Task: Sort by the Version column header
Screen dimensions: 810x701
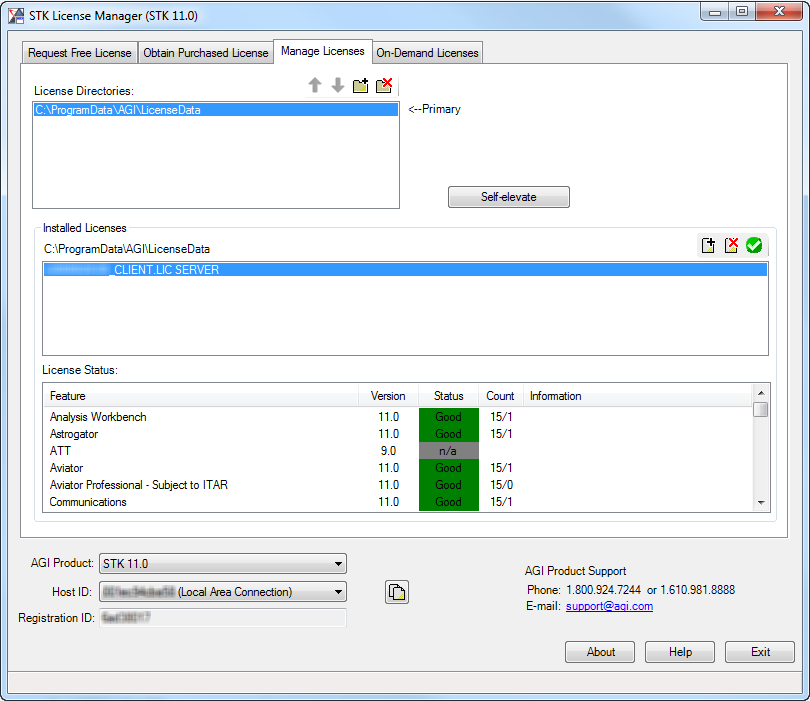Action: click(x=388, y=396)
